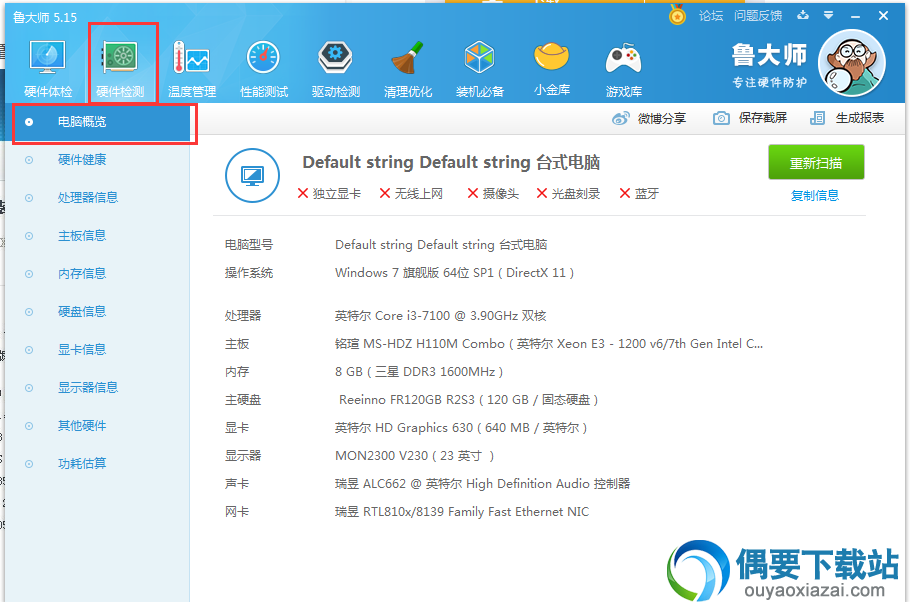Screen dimensions: 910x602
Task: Open 清理优化 cleanup optimization
Action: pos(407,69)
